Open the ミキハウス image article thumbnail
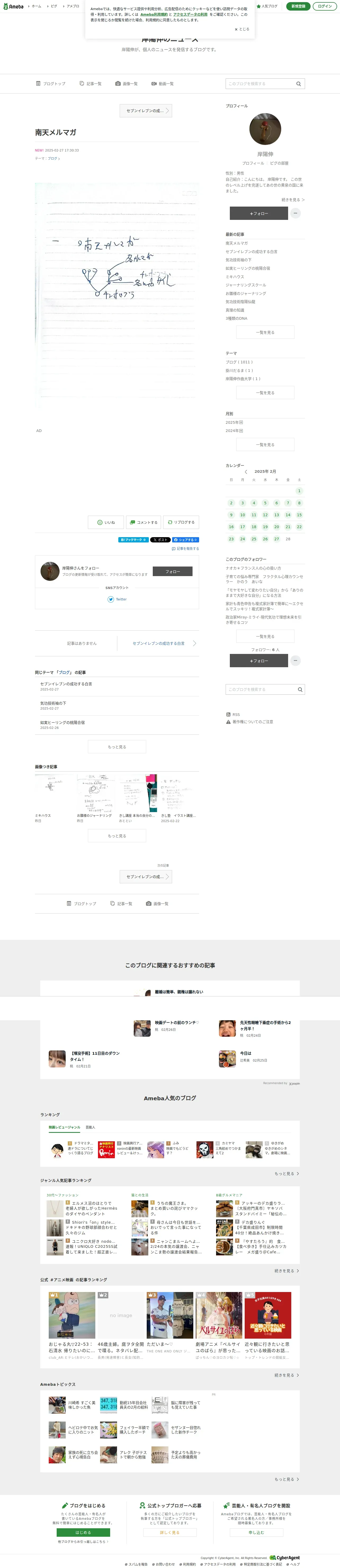The width and height of the screenshot is (340, 1568). (53, 793)
